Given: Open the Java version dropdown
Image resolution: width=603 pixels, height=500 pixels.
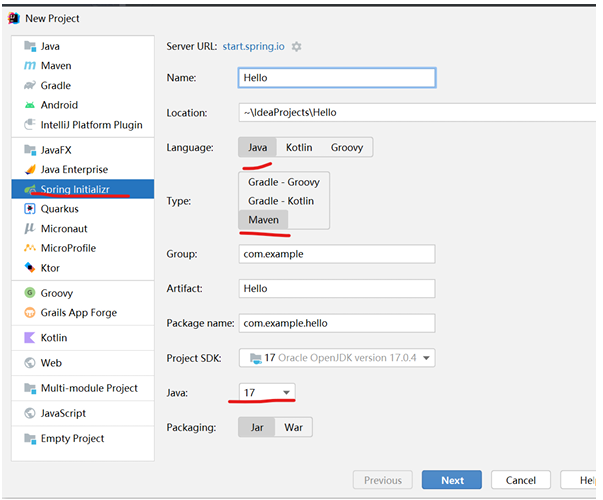Looking at the screenshot, I should 267,393.
